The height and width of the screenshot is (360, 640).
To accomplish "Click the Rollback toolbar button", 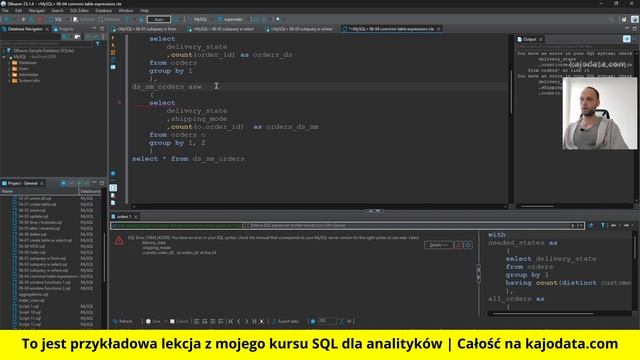I will click(x=109, y=19).
